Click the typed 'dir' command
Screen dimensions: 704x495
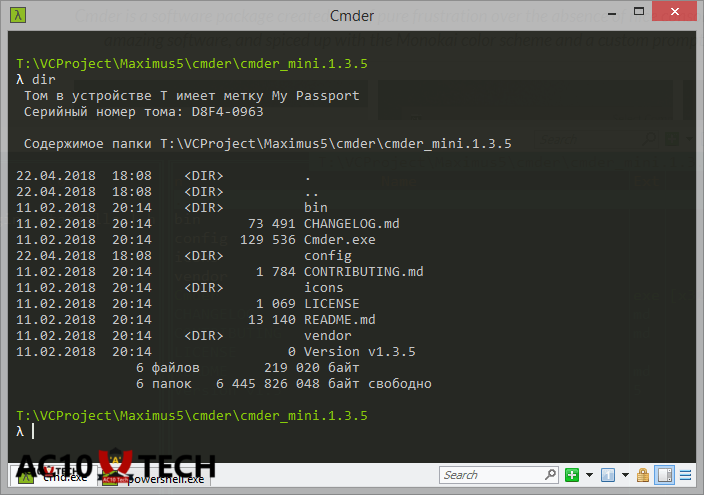[44, 80]
